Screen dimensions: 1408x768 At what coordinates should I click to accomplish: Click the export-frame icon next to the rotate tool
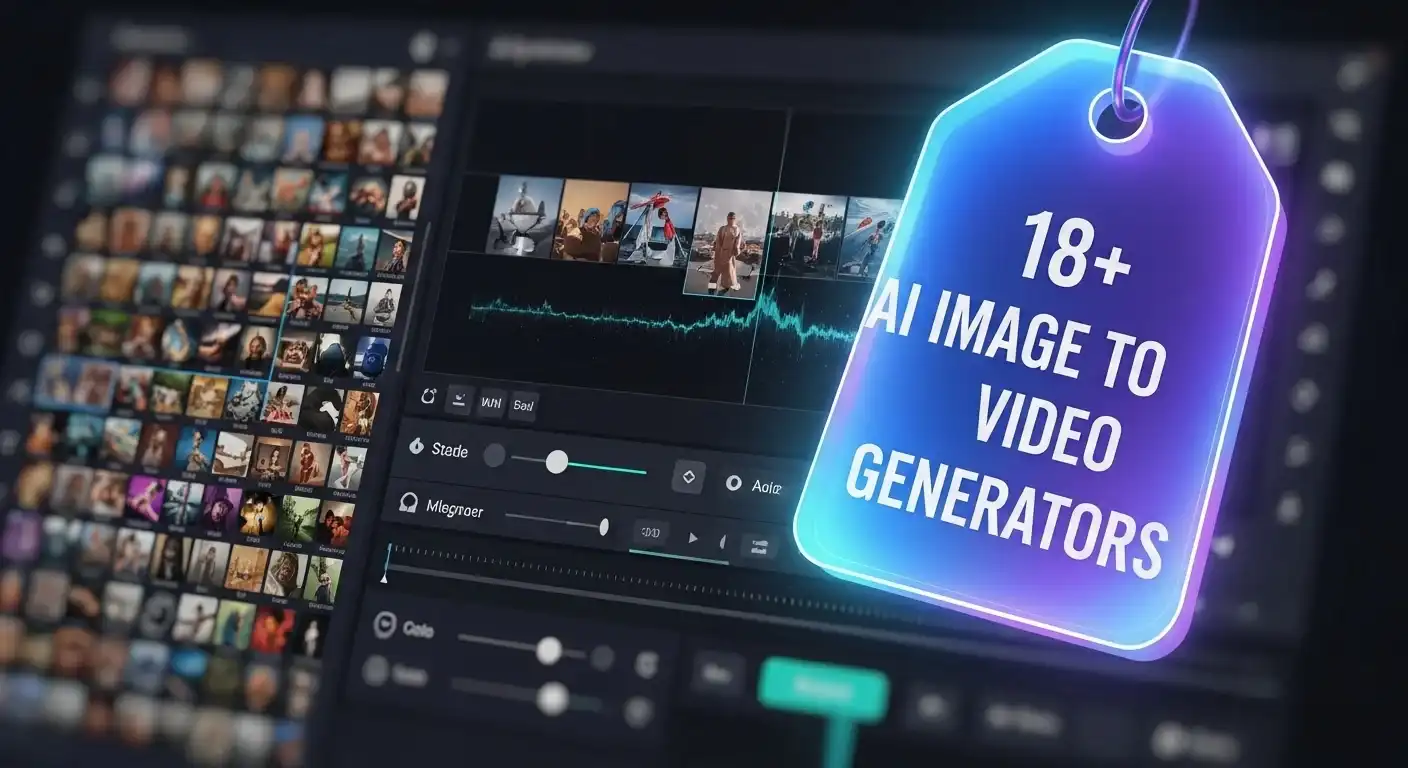(461, 401)
